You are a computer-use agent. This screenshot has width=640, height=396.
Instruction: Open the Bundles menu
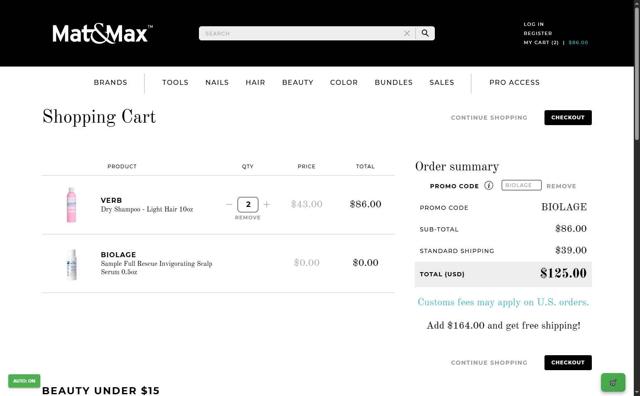393,82
